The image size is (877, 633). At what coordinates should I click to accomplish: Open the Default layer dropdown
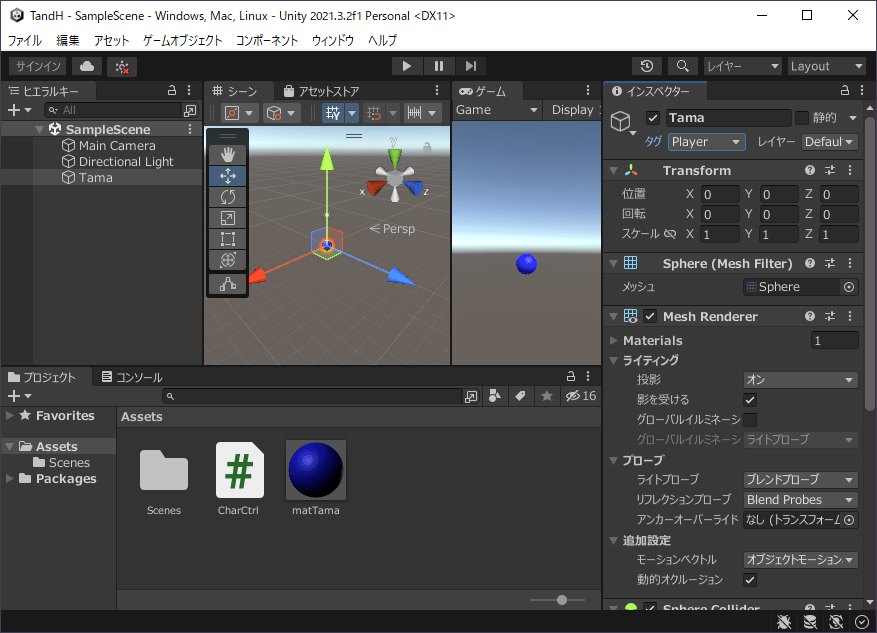tap(829, 142)
